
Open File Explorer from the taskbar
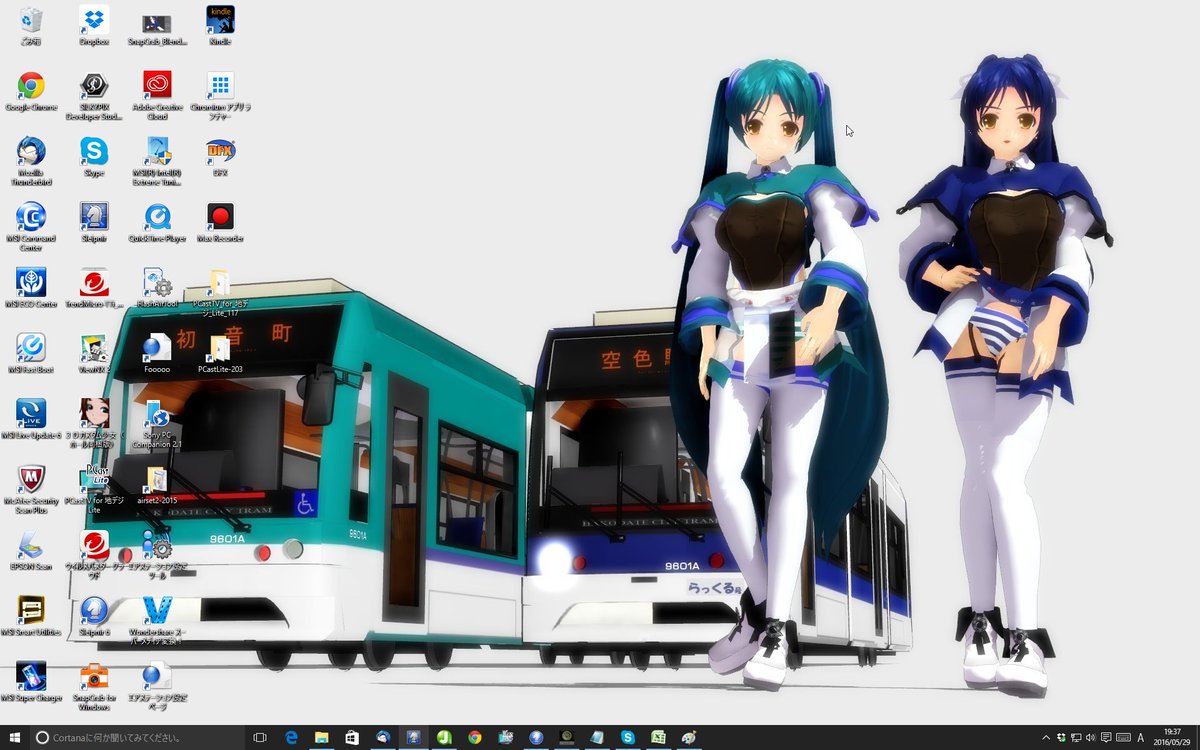[x=321, y=737]
